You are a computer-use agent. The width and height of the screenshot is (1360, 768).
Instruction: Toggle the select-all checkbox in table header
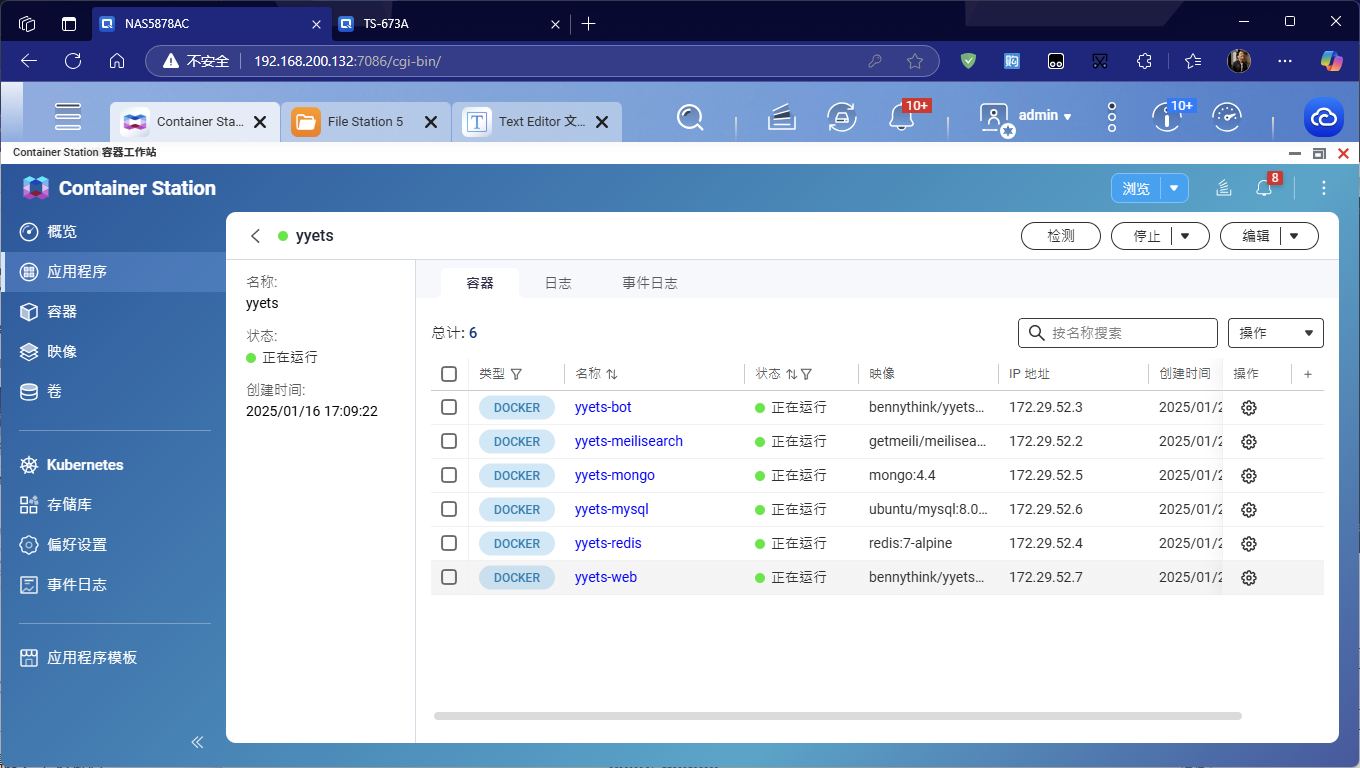click(449, 374)
